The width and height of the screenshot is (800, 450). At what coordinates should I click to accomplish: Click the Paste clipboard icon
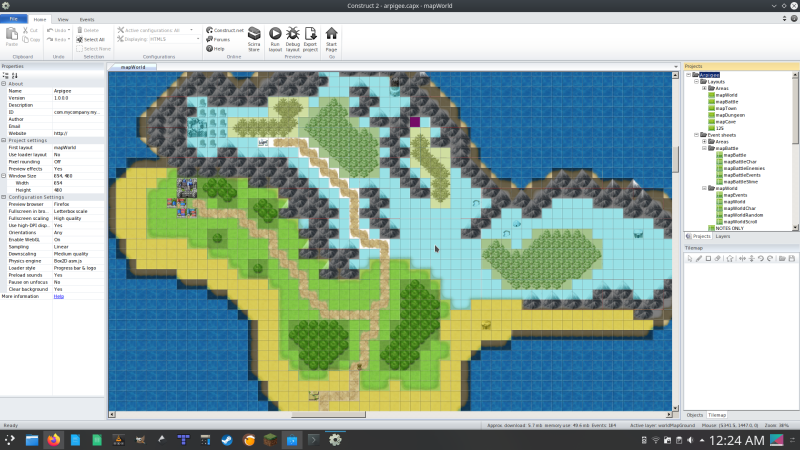[12, 34]
